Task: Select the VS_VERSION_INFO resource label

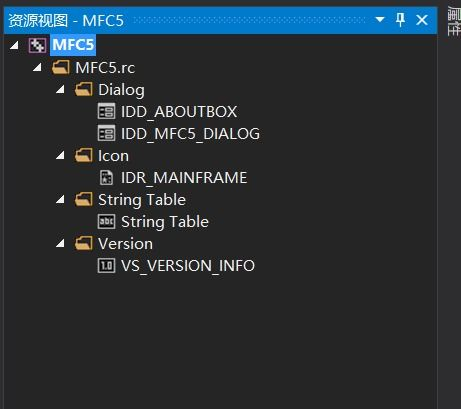Action: 188,266
